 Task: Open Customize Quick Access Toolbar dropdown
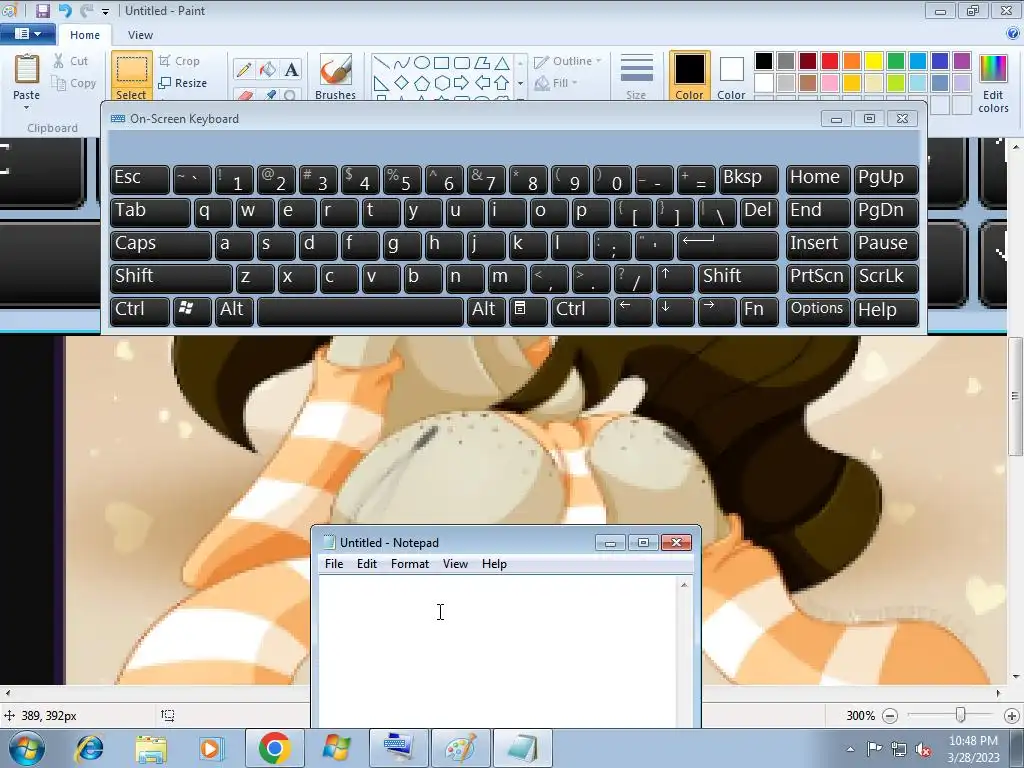[x=106, y=11]
